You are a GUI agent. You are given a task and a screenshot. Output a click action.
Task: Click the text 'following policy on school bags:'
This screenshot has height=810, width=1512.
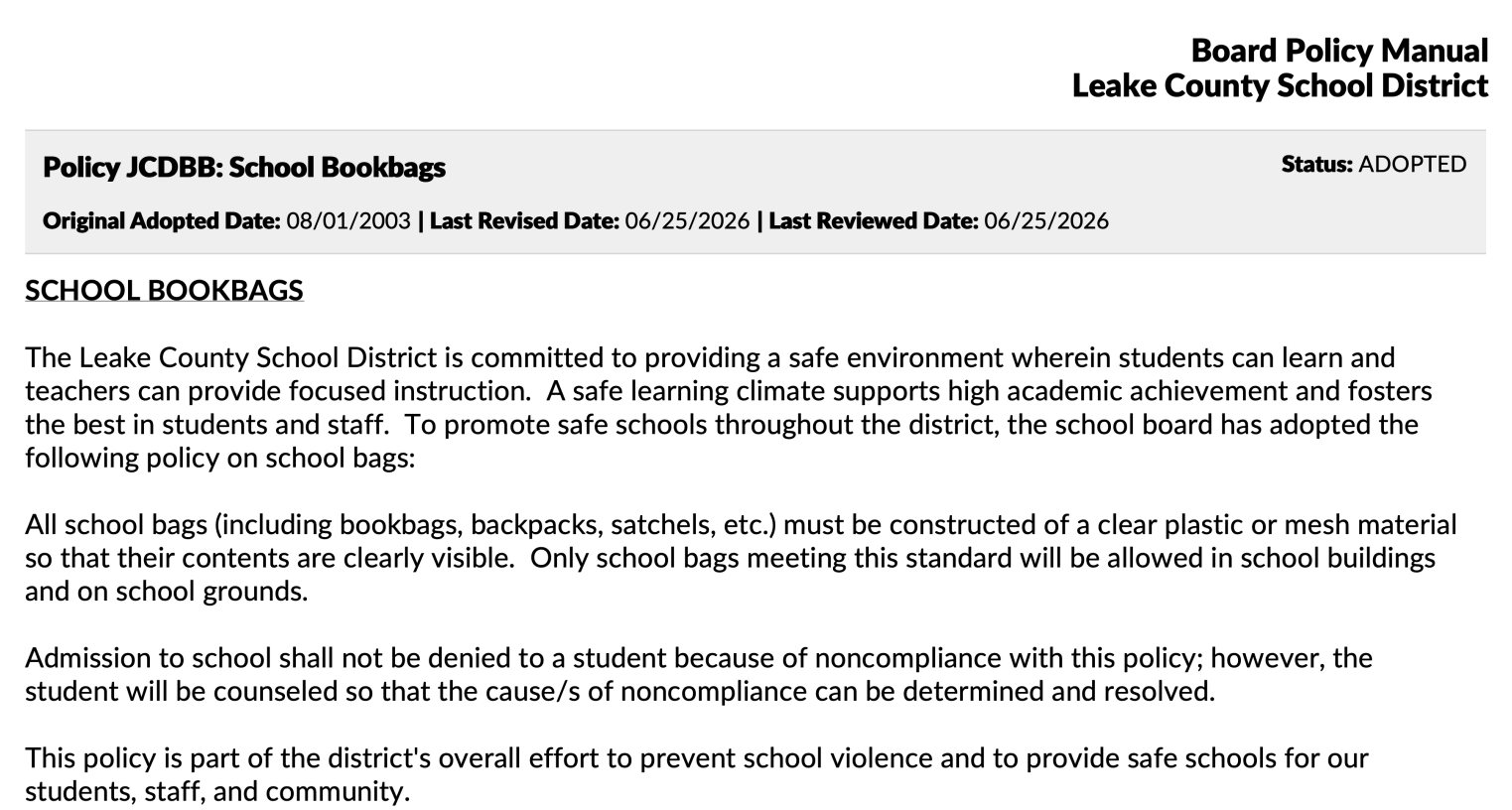[x=219, y=459]
